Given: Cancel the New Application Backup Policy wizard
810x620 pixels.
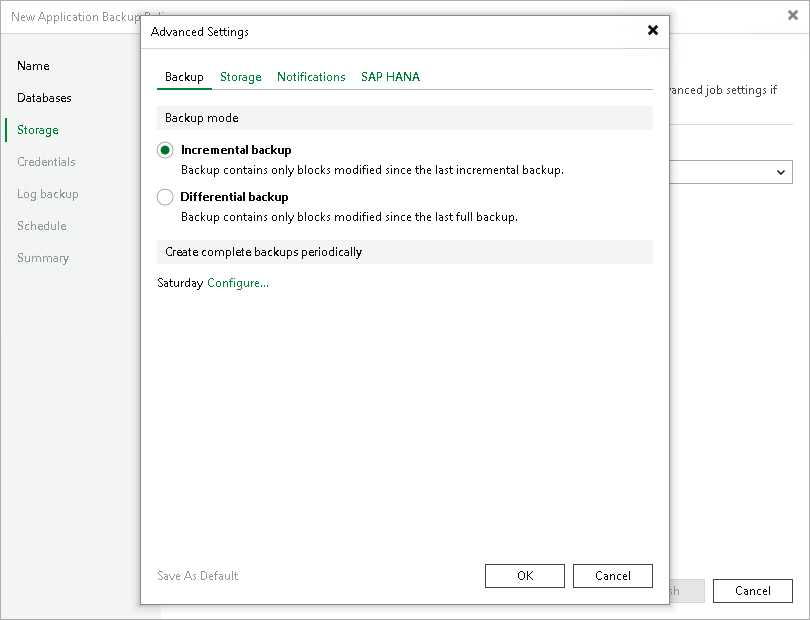Looking at the screenshot, I should click(752, 591).
